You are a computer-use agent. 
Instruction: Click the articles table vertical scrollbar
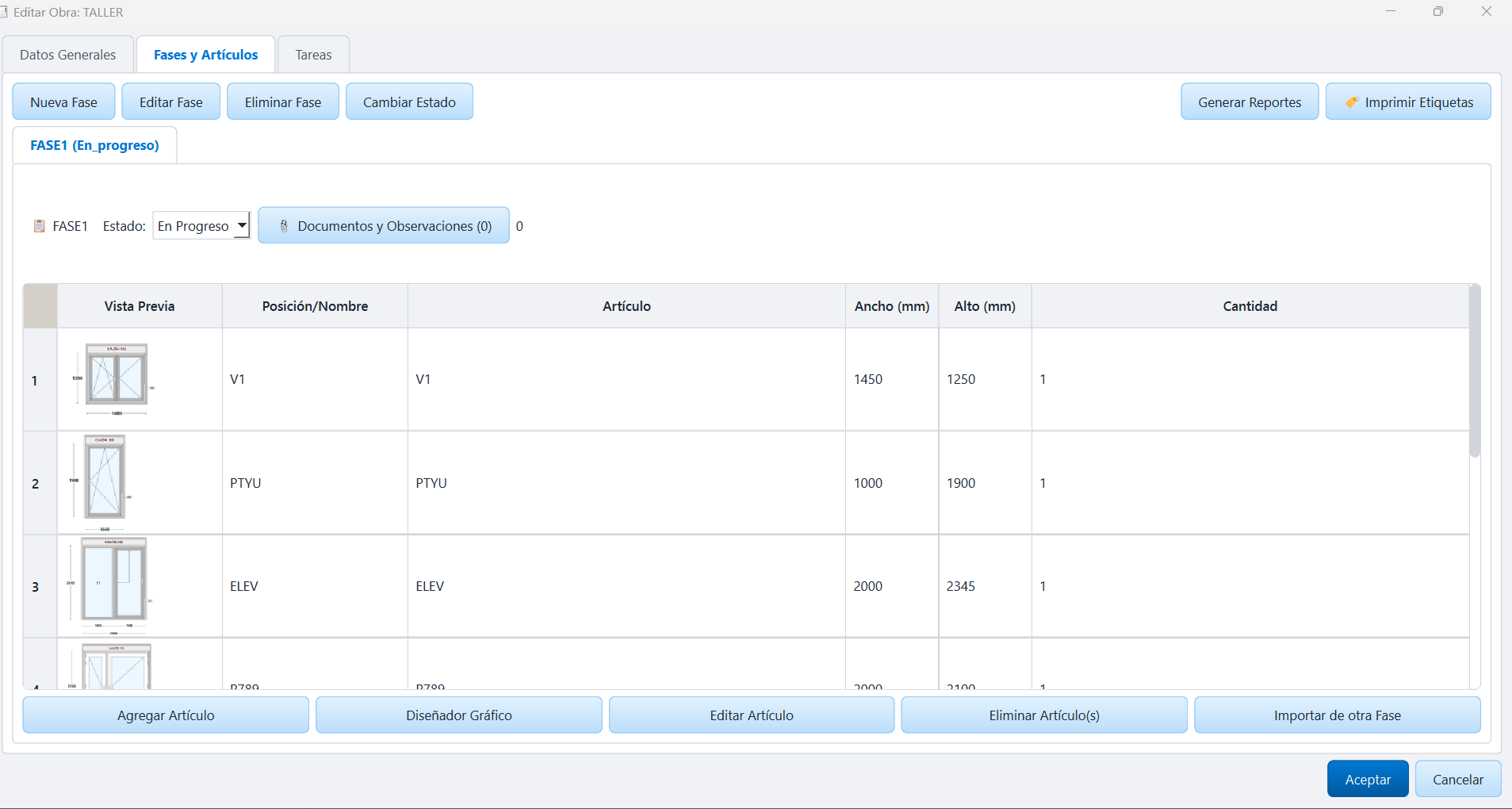1474,373
